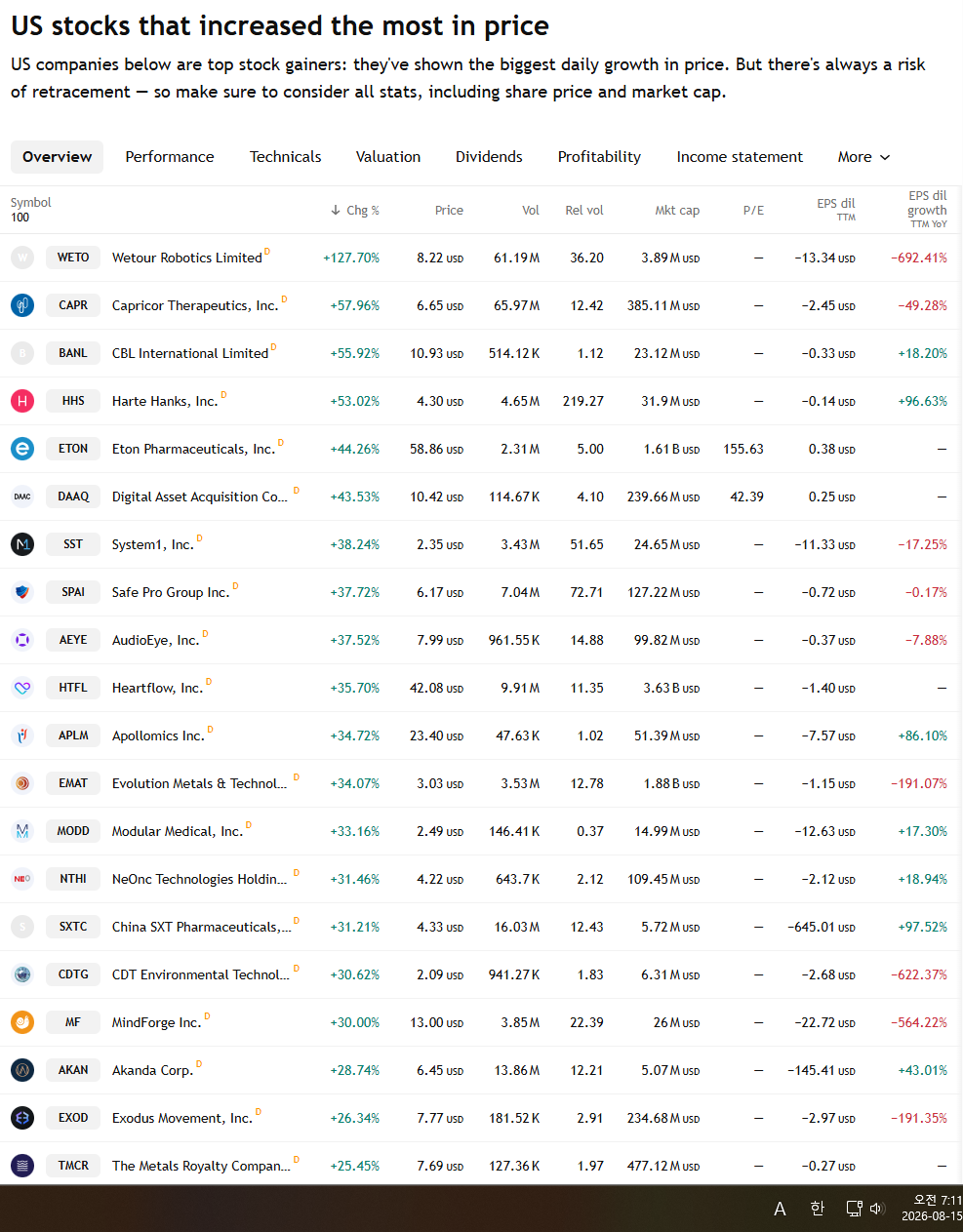The image size is (963, 1232).
Task: Open the EXOD ticker symbol
Action: point(73,1118)
